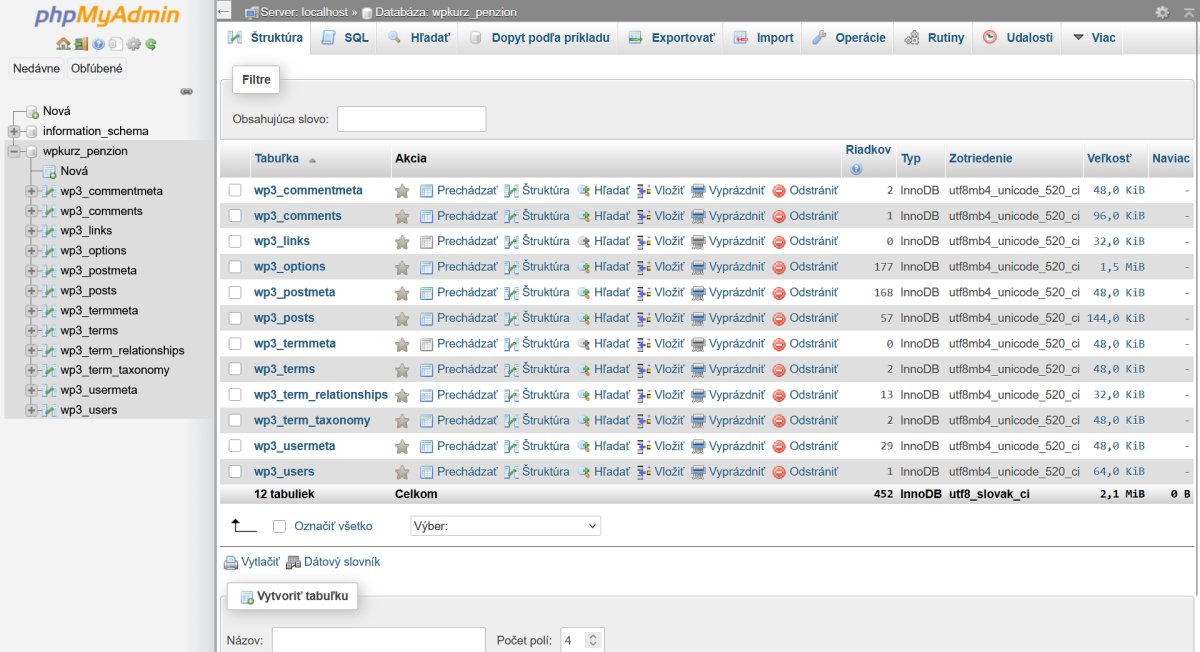Select checkbox for wp3_users table
This screenshot has height=652, width=1200.
point(235,471)
